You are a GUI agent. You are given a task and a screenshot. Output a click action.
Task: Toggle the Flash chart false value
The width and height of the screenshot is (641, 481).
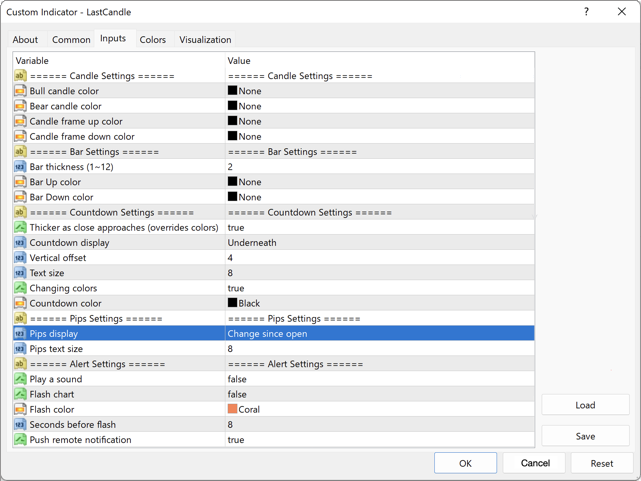[x=237, y=395]
